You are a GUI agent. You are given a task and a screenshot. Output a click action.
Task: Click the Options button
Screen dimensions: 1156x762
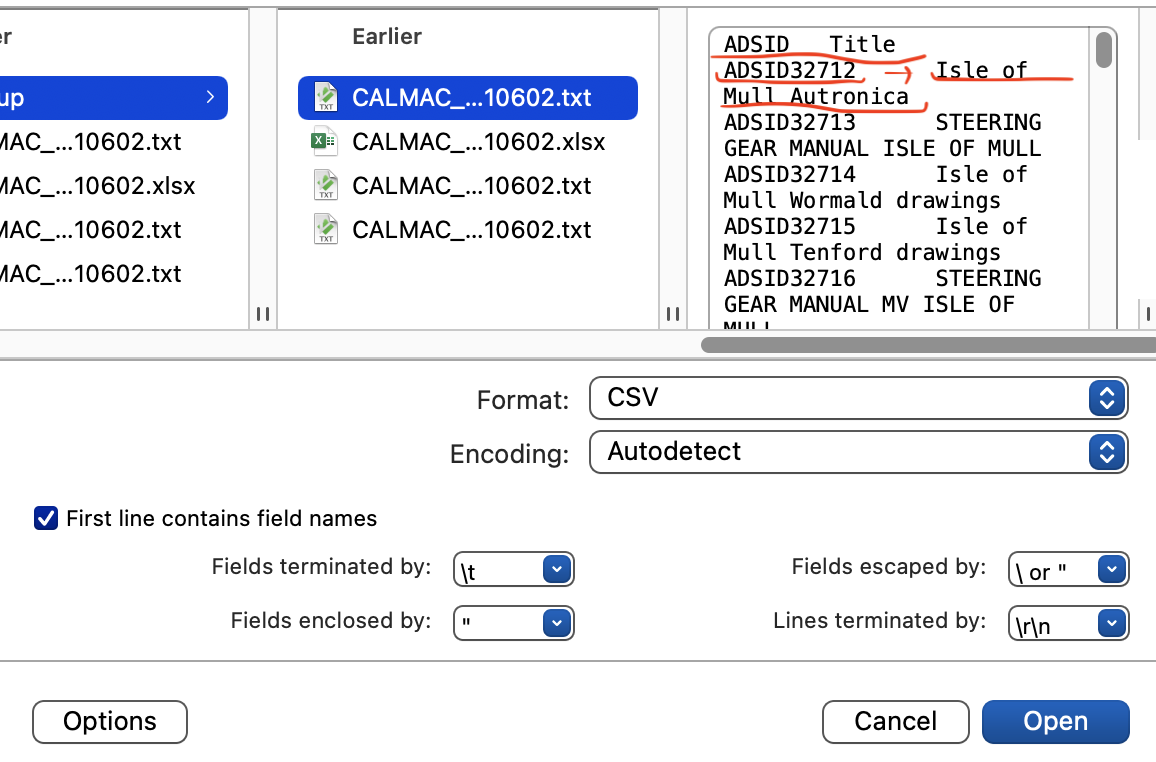109,721
